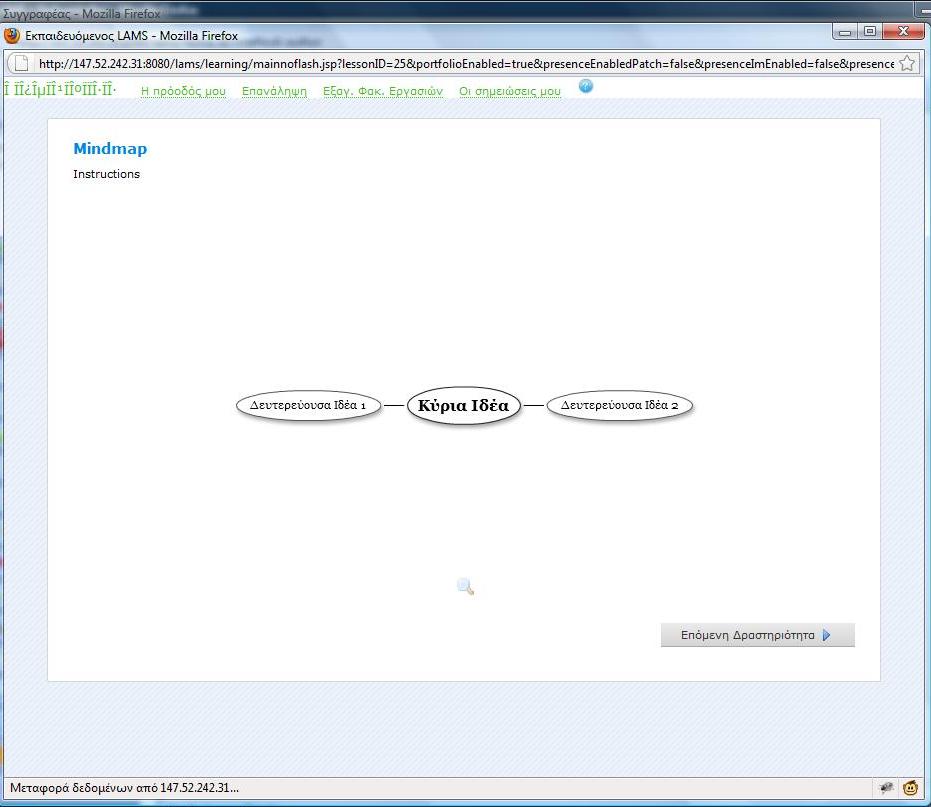Viewport: 931px width, 807px height.
Task: Bookmark page with the star icon
Action: [x=907, y=64]
